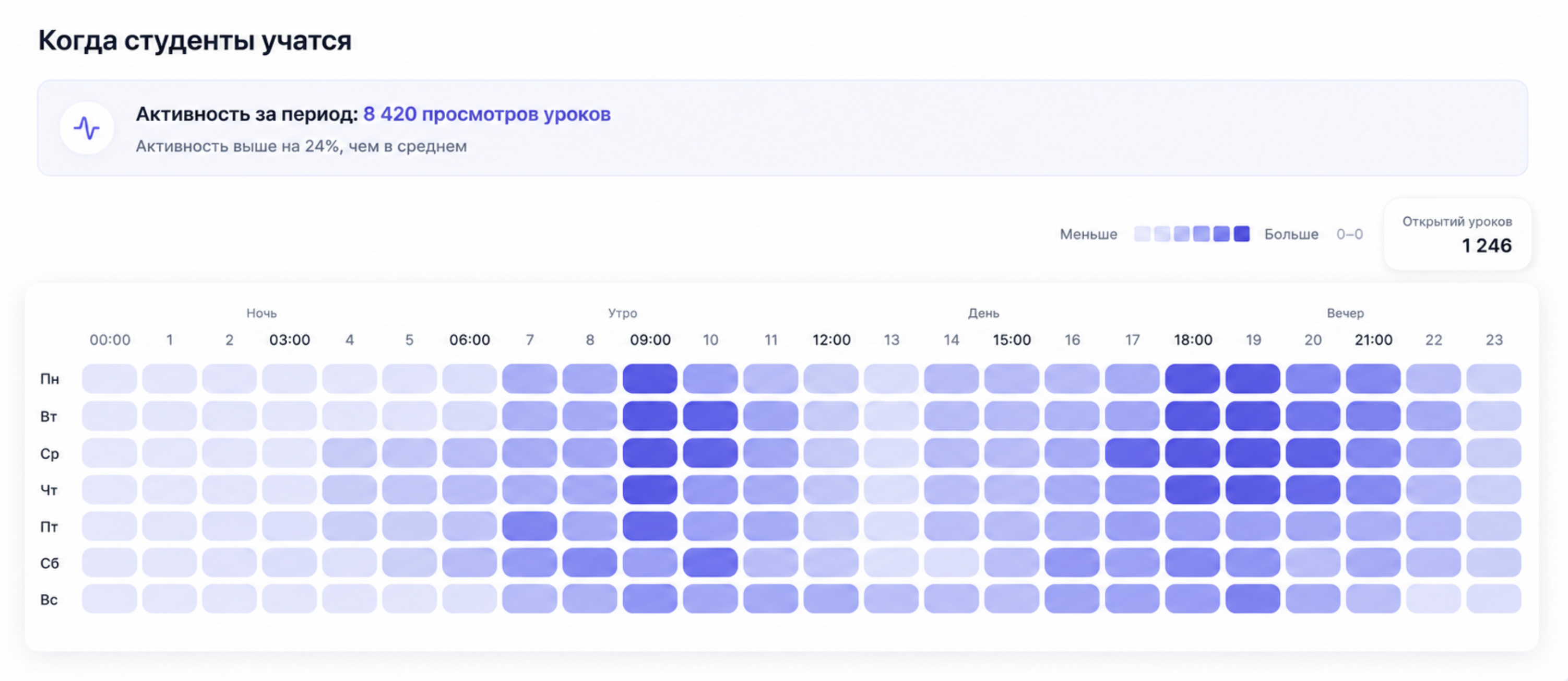
Task: Click the Sunday 19 o'clock heatmap cell
Action: click(x=1252, y=599)
